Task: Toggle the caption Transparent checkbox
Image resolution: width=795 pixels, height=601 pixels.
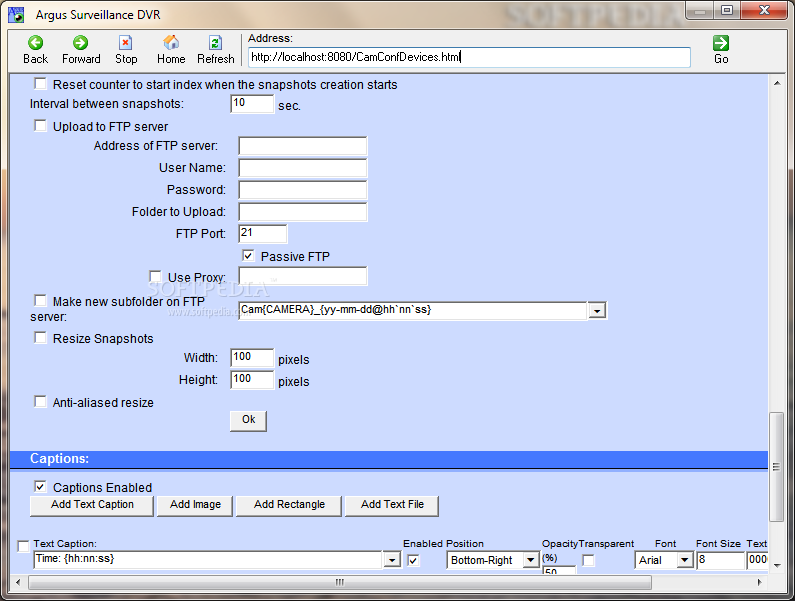Action: click(588, 560)
